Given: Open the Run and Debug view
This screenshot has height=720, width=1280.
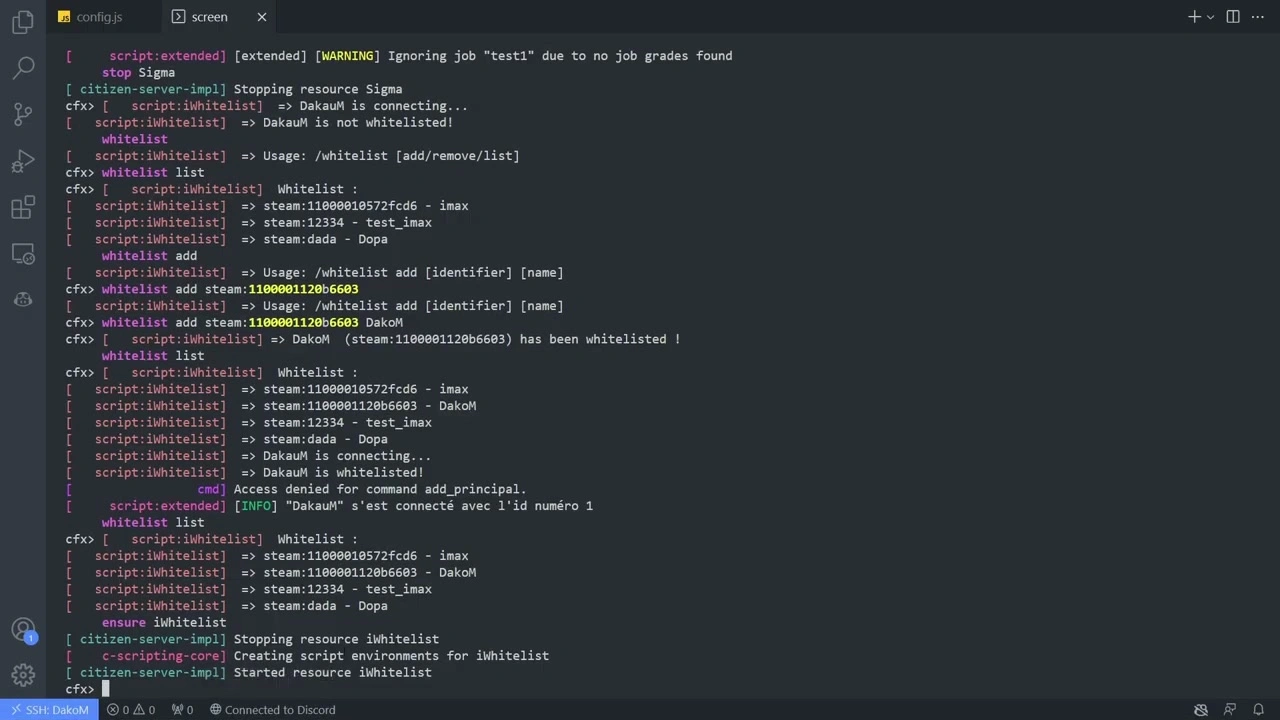Looking at the screenshot, I should (22, 161).
